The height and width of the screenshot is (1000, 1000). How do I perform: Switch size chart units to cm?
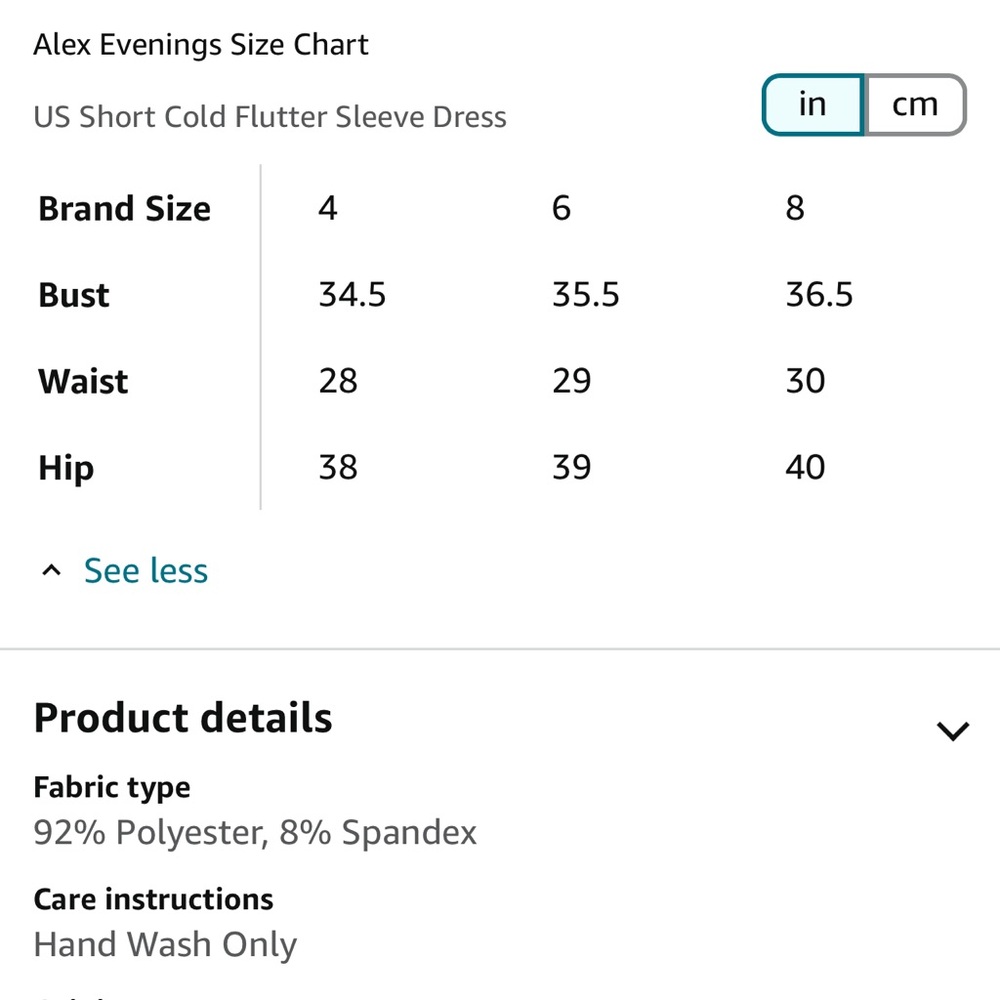pyautogui.click(x=915, y=105)
